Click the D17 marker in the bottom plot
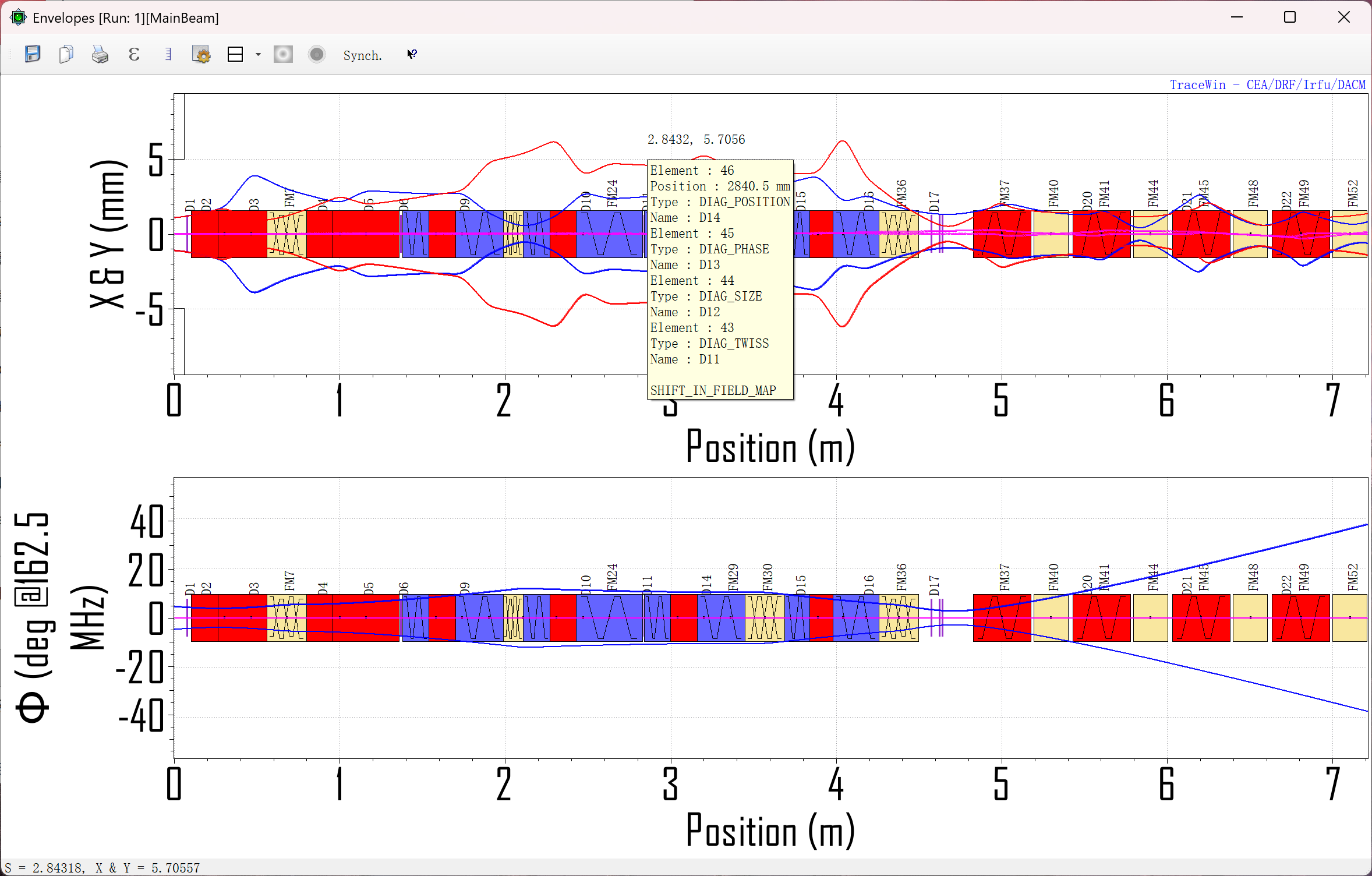Screen dimensions: 1372x876 934,585
